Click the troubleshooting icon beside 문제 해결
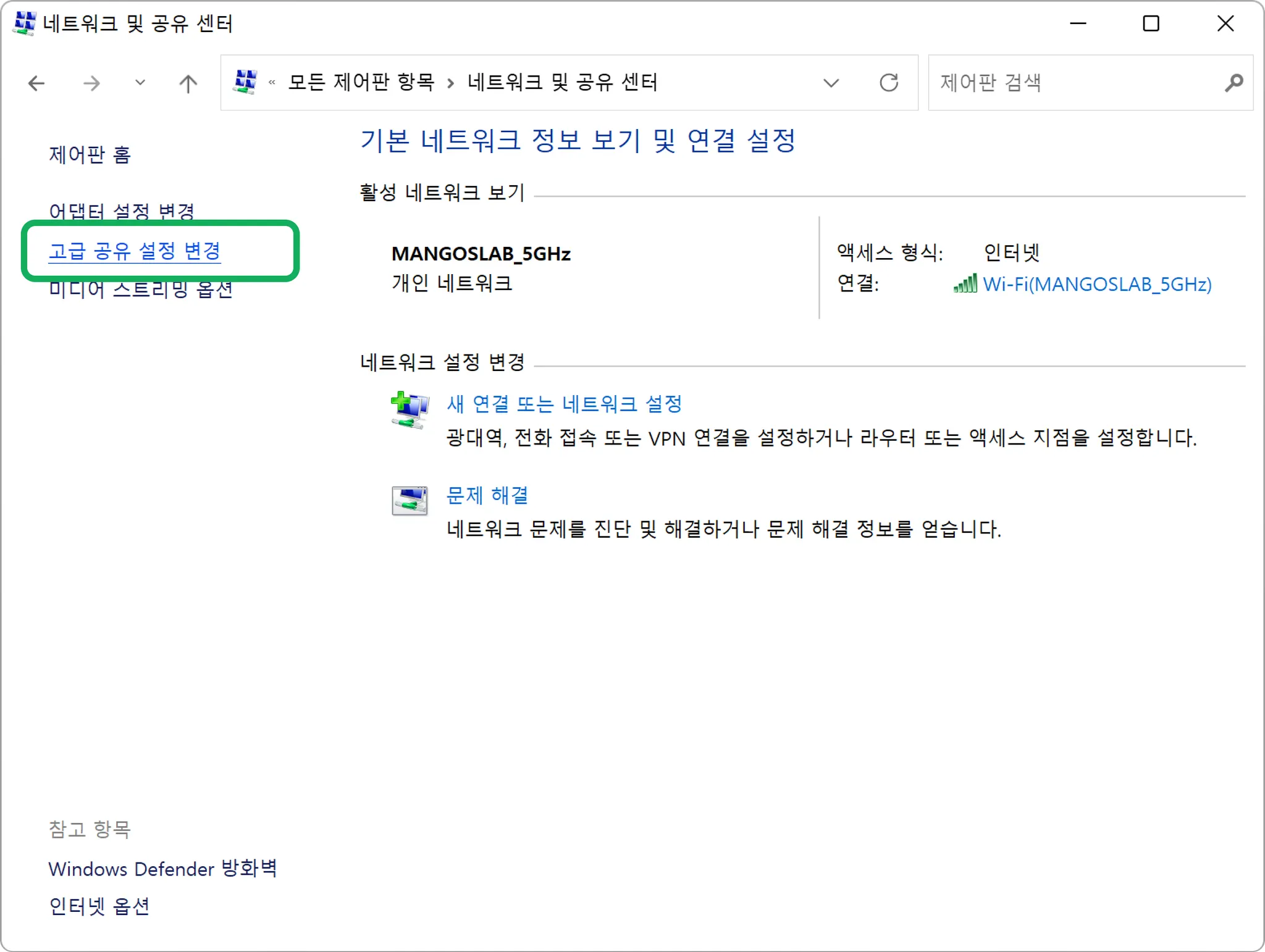This screenshot has width=1265, height=952. pos(410,500)
